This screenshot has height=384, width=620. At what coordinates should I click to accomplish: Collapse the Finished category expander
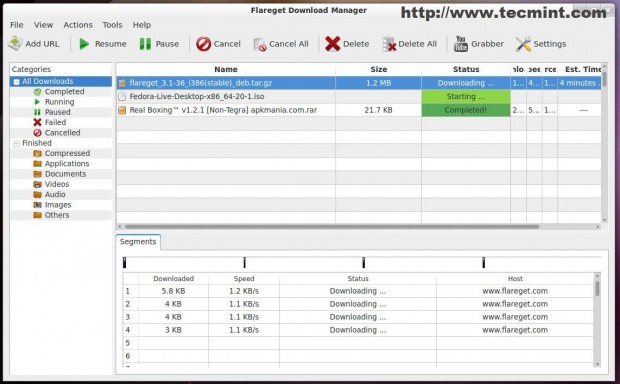coord(16,144)
